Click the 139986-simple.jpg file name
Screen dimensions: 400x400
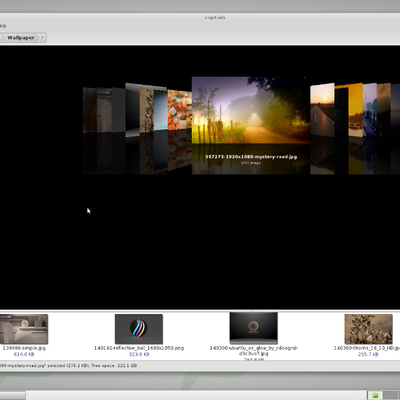coord(24,348)
